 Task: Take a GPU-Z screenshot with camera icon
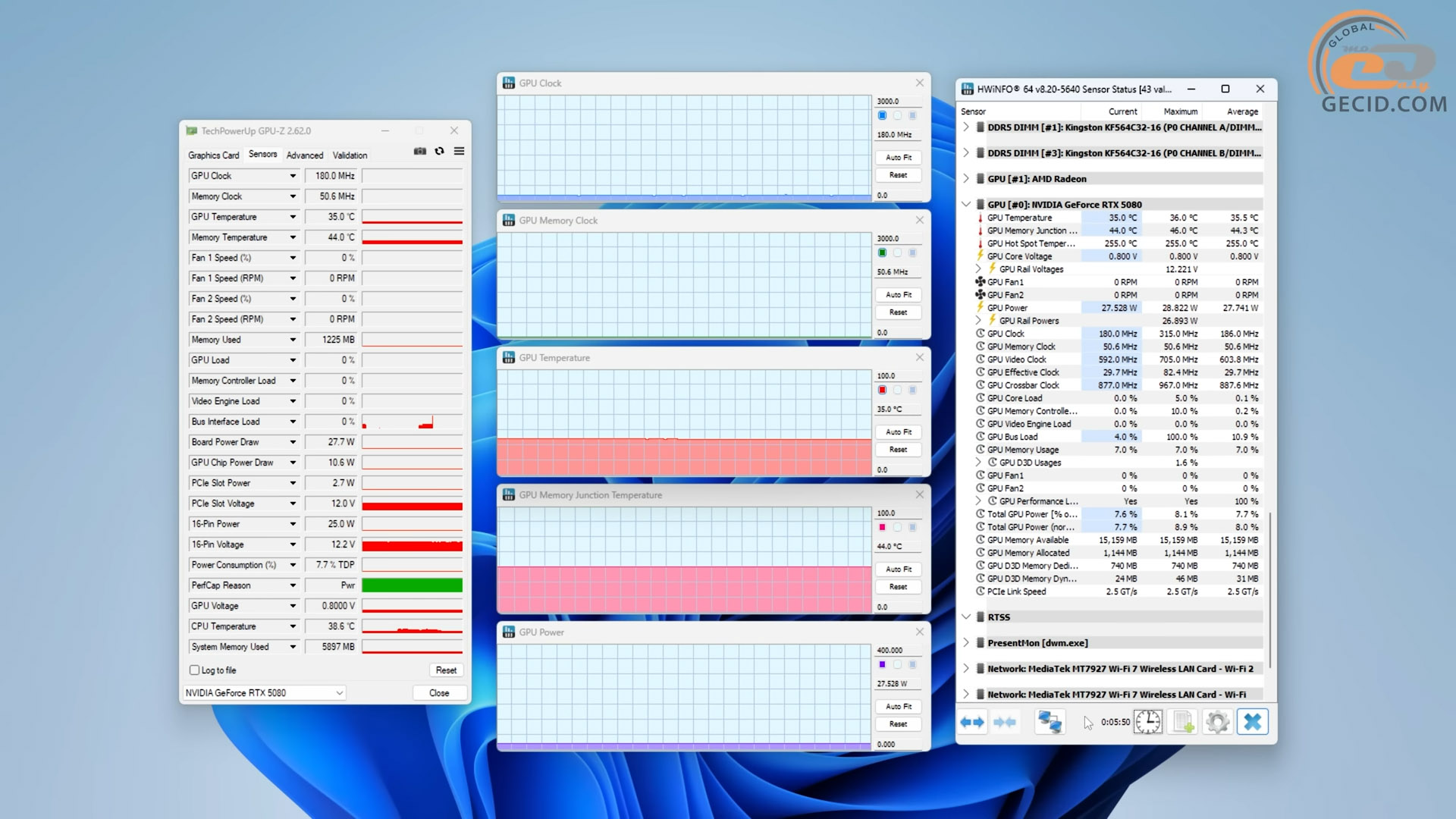tap(419, 152)
